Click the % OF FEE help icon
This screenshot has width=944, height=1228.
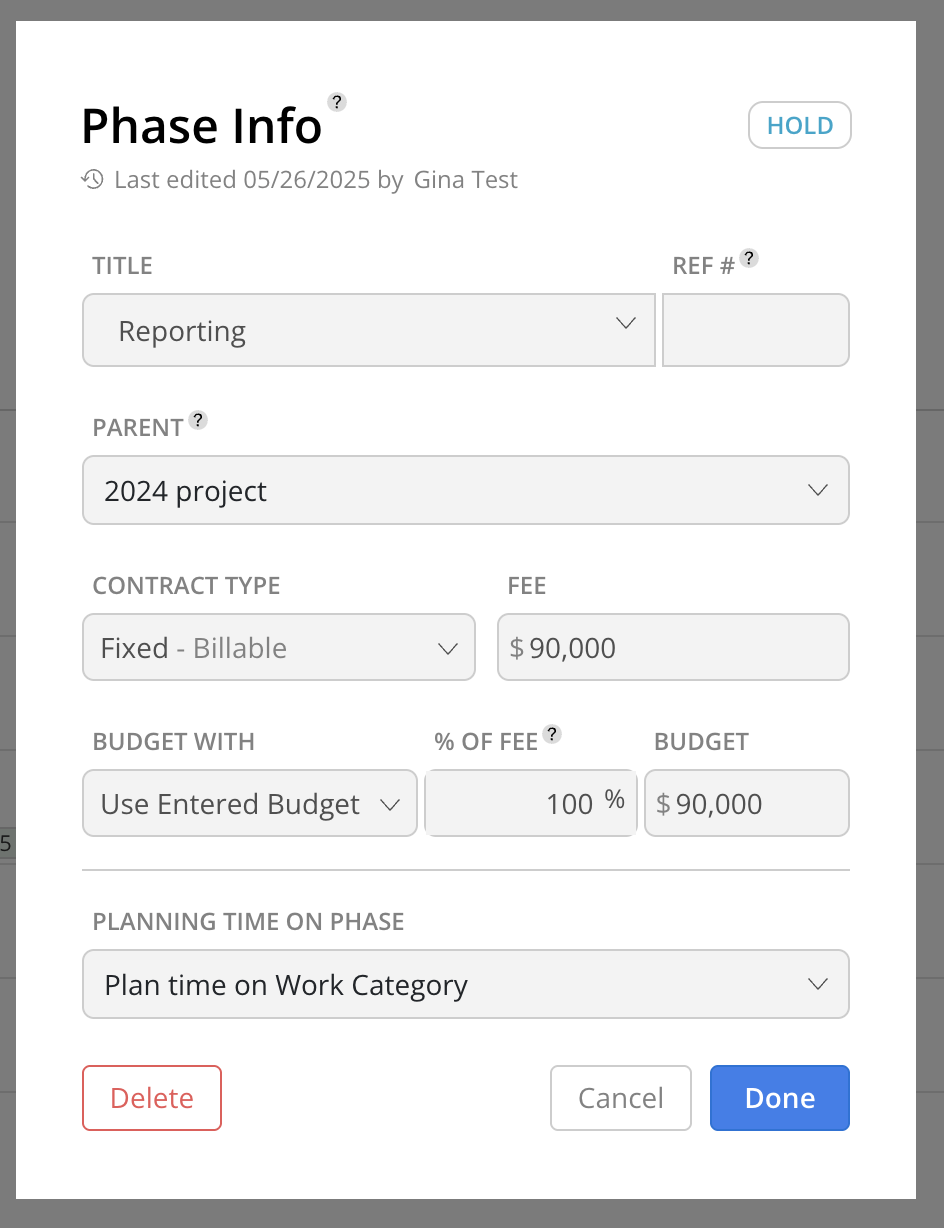552,734
